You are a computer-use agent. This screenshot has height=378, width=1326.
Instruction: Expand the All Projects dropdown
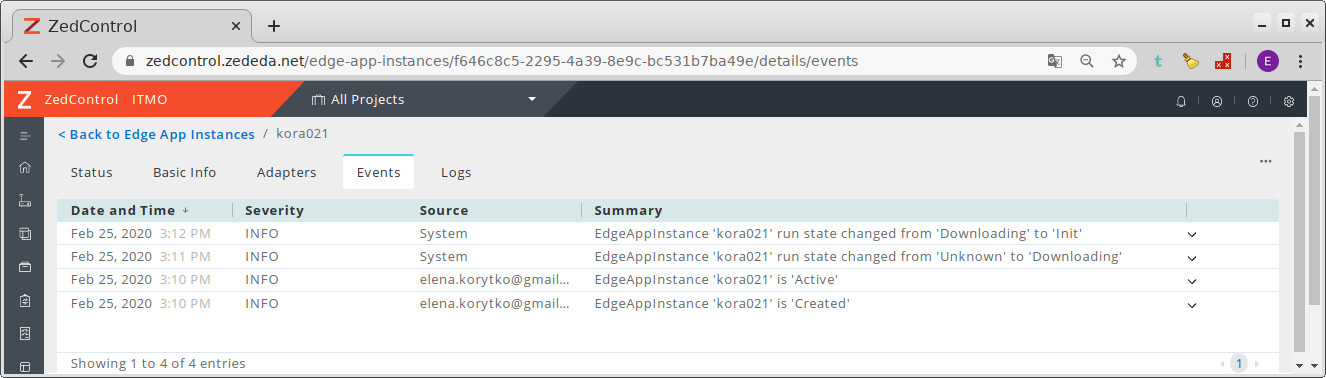coord(423,100)
